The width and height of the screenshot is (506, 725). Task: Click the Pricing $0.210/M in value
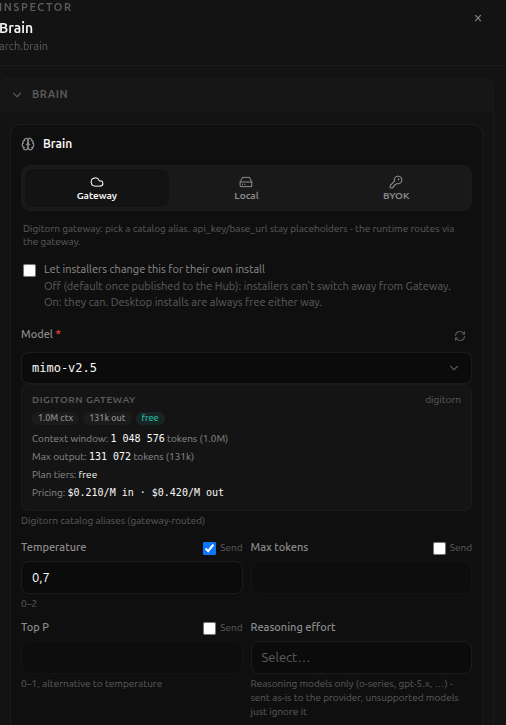tap(101, 492)
